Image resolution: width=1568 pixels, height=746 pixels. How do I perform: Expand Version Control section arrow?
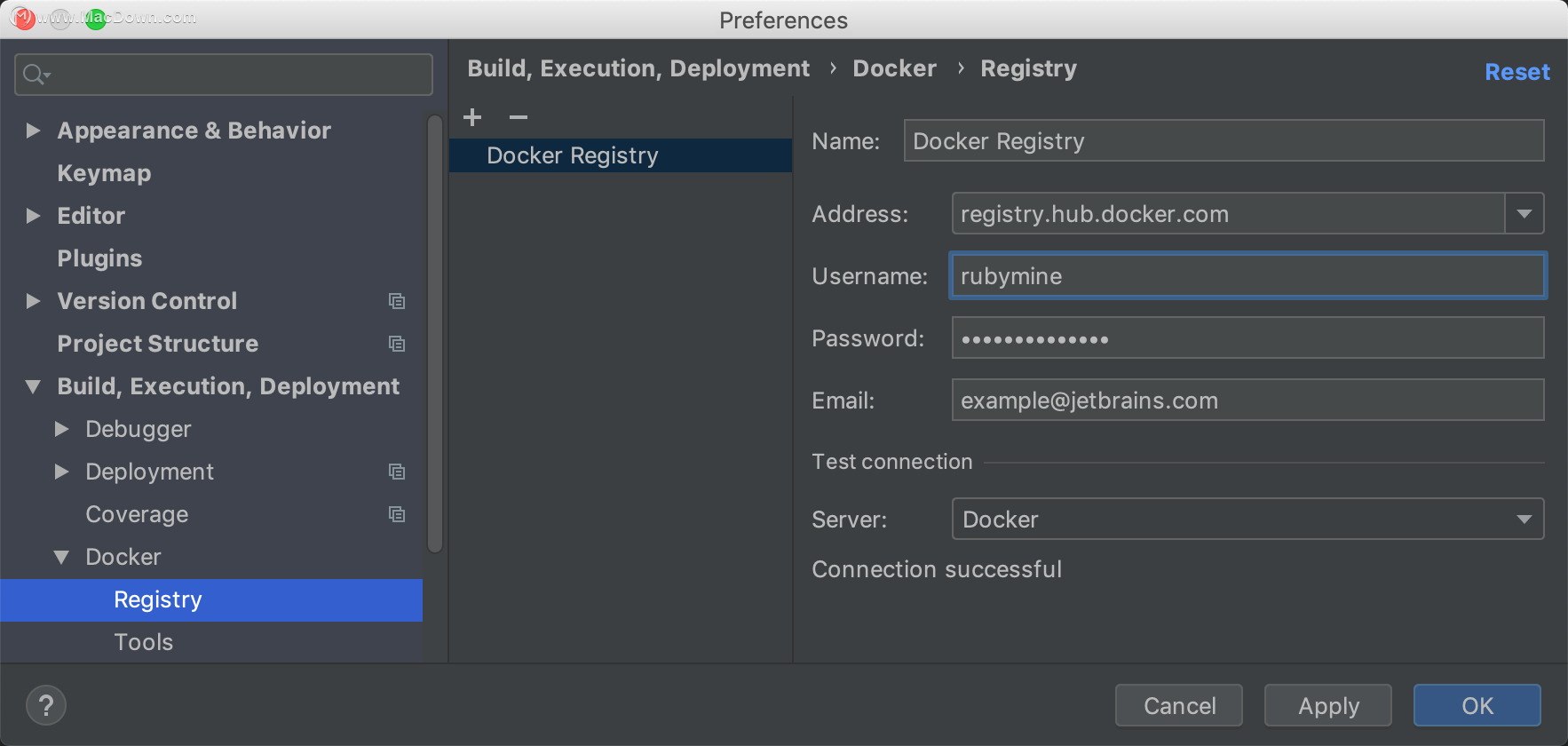[x=34, y=301]
